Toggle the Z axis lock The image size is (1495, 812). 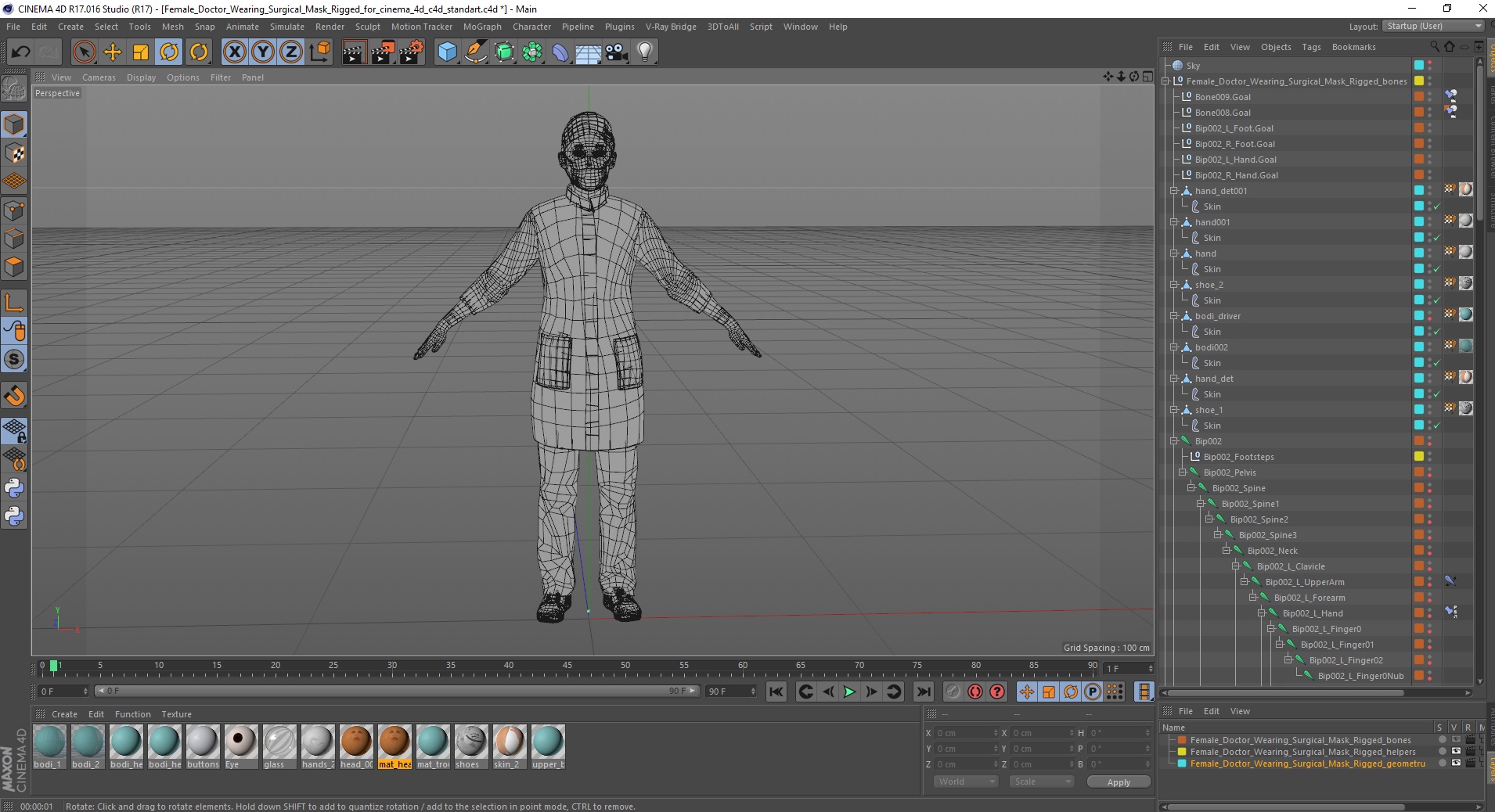point(291,52)
